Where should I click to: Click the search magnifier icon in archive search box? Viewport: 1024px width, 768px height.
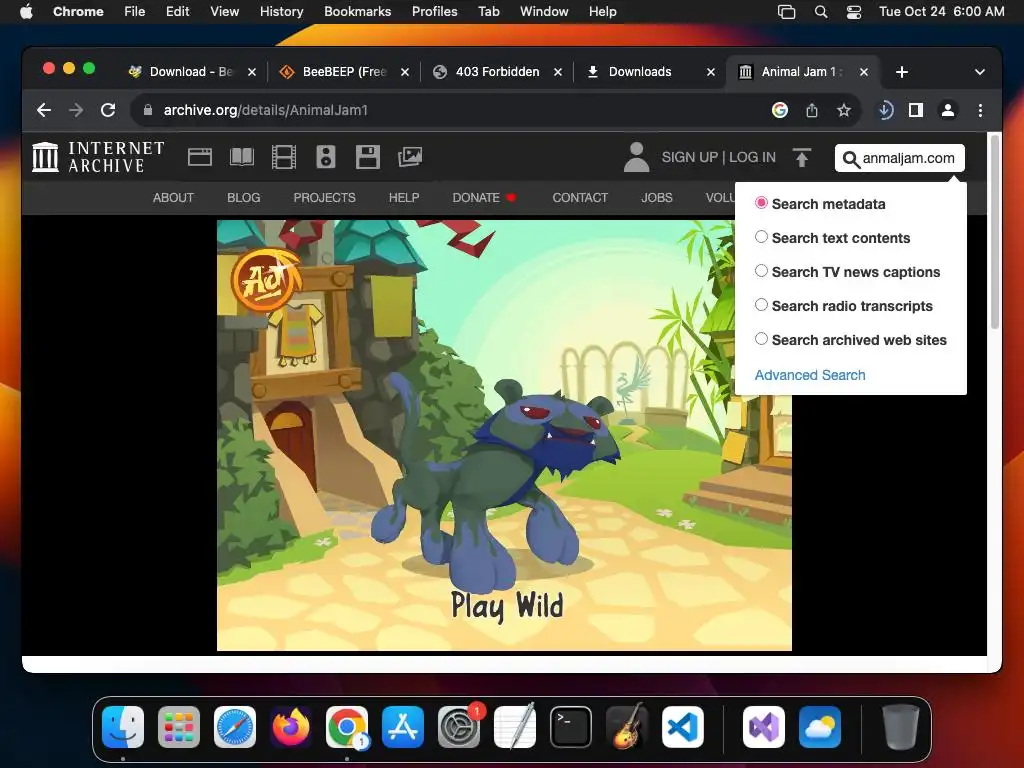850,159
